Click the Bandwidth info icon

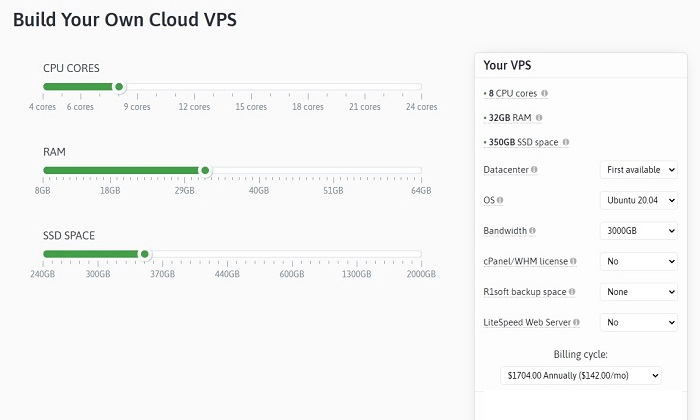(532, 231)
